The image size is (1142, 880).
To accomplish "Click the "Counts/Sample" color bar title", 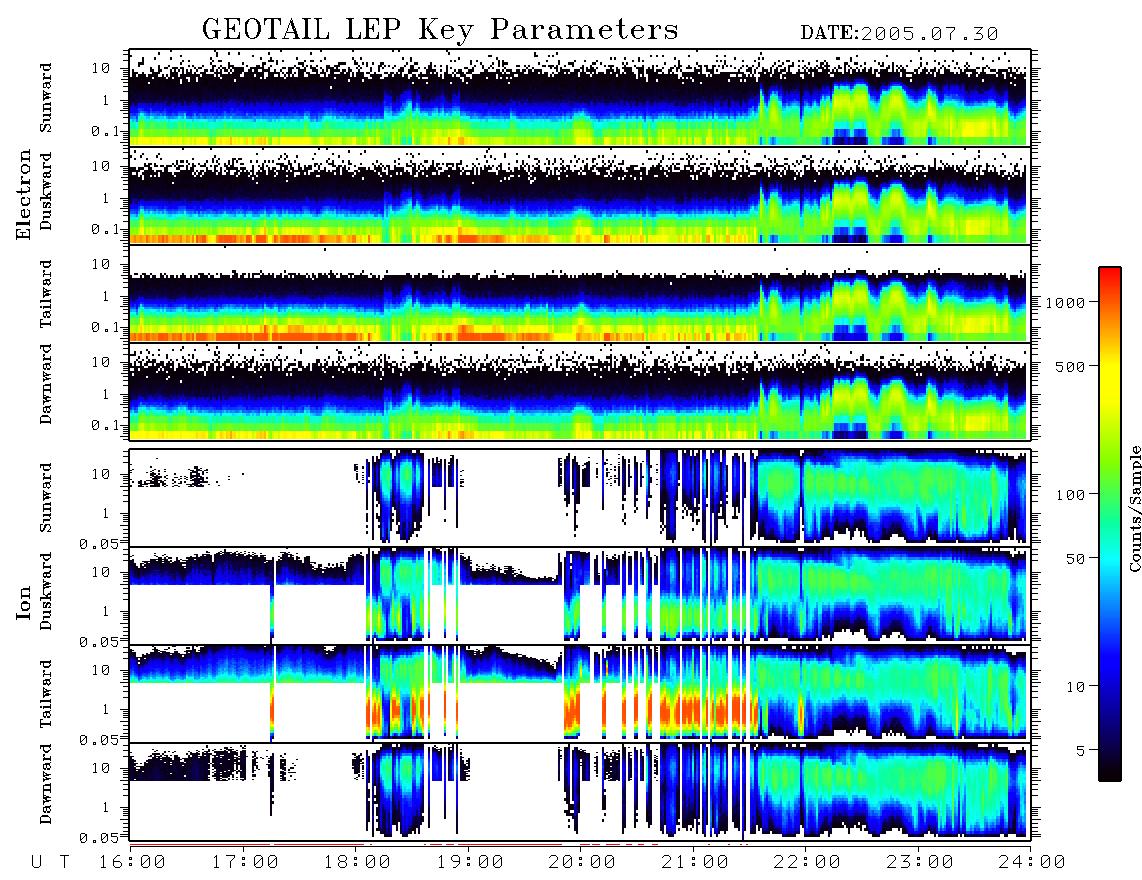I will (x=1135, y=509).
